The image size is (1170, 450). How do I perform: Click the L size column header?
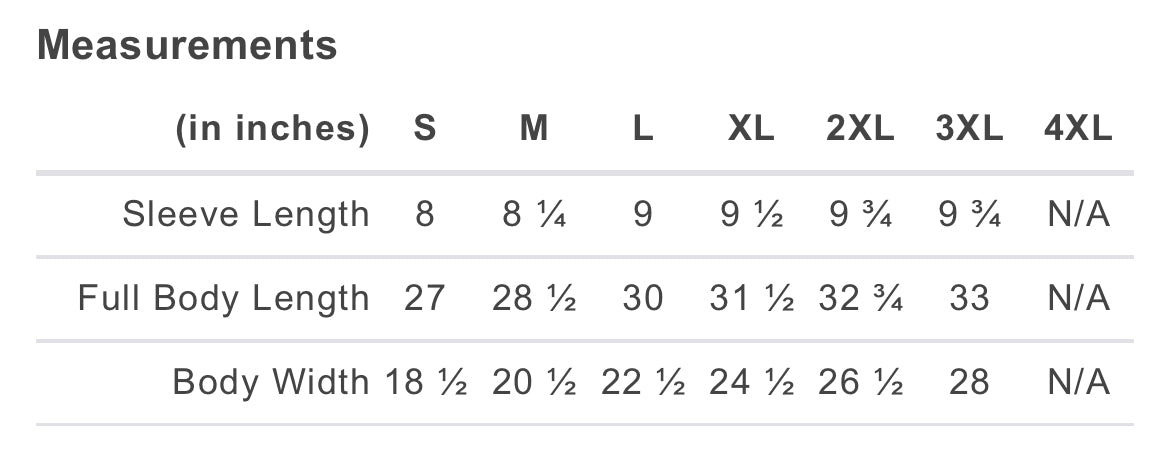tap(642, 130)
